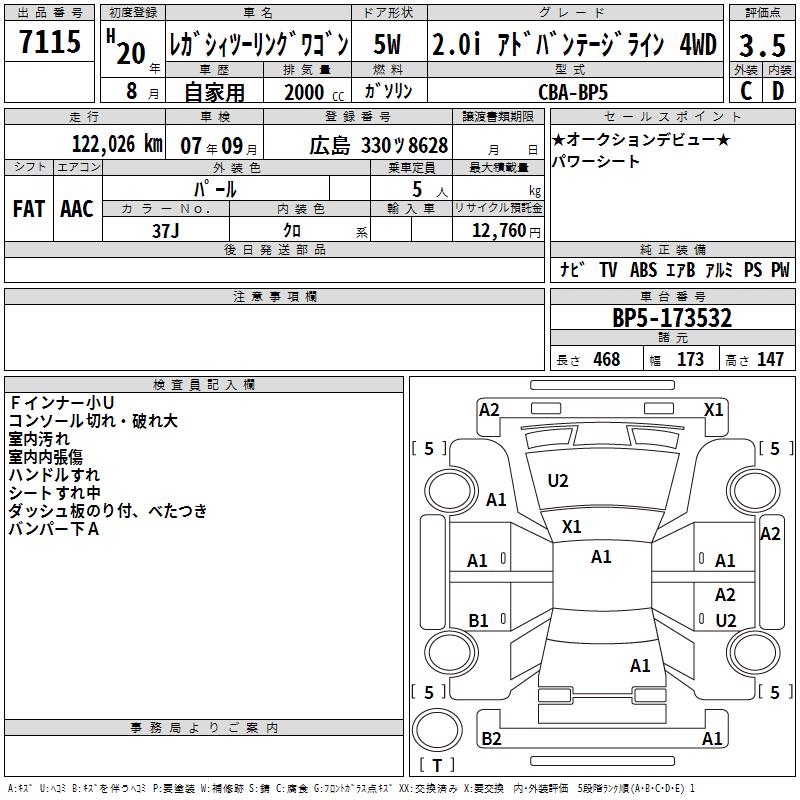Click the damage code legend line
The height and width of the screenshot is (800, 800).
coord(352,788)
